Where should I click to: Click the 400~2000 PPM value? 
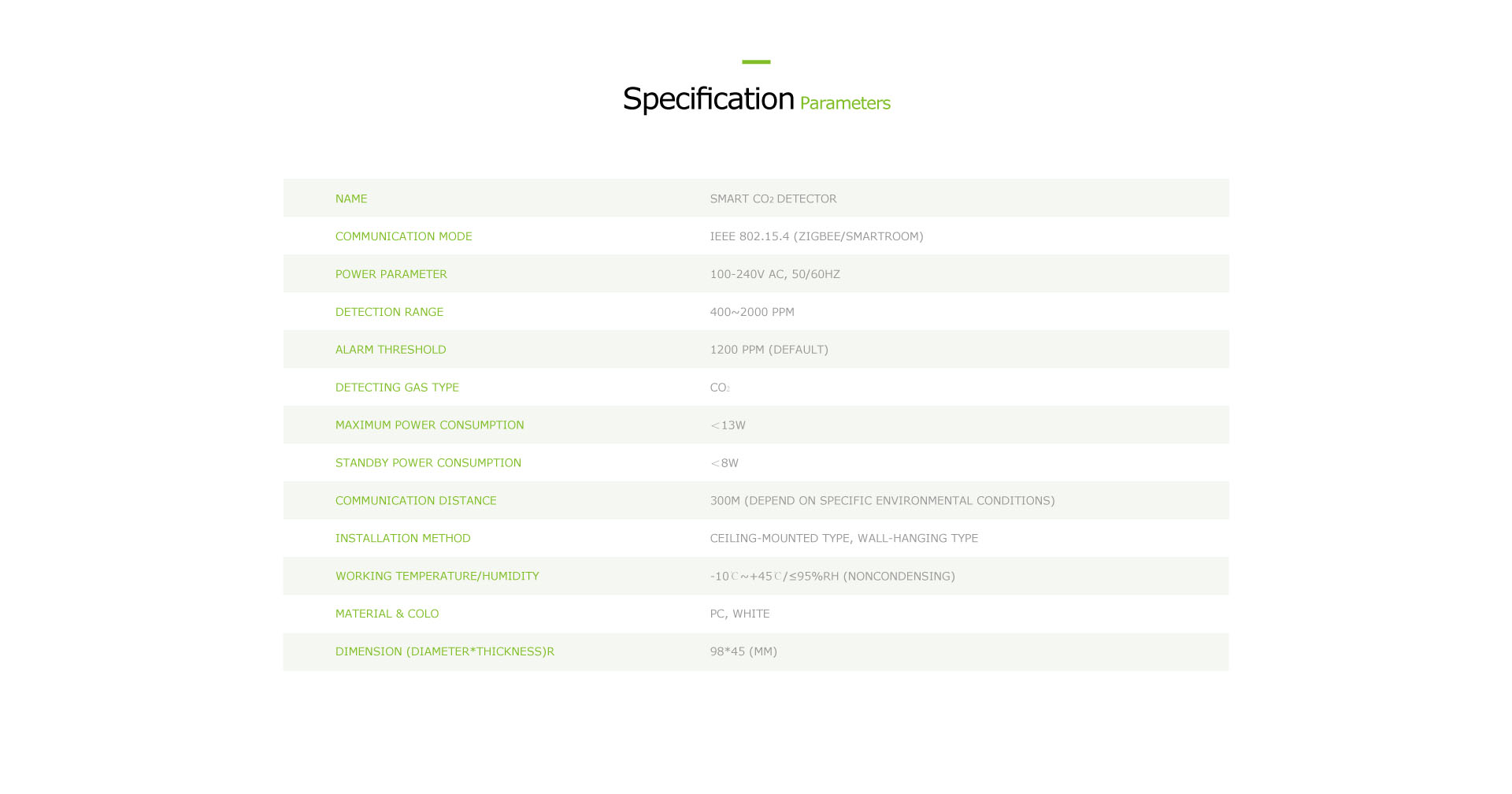[x=751, y=312]
